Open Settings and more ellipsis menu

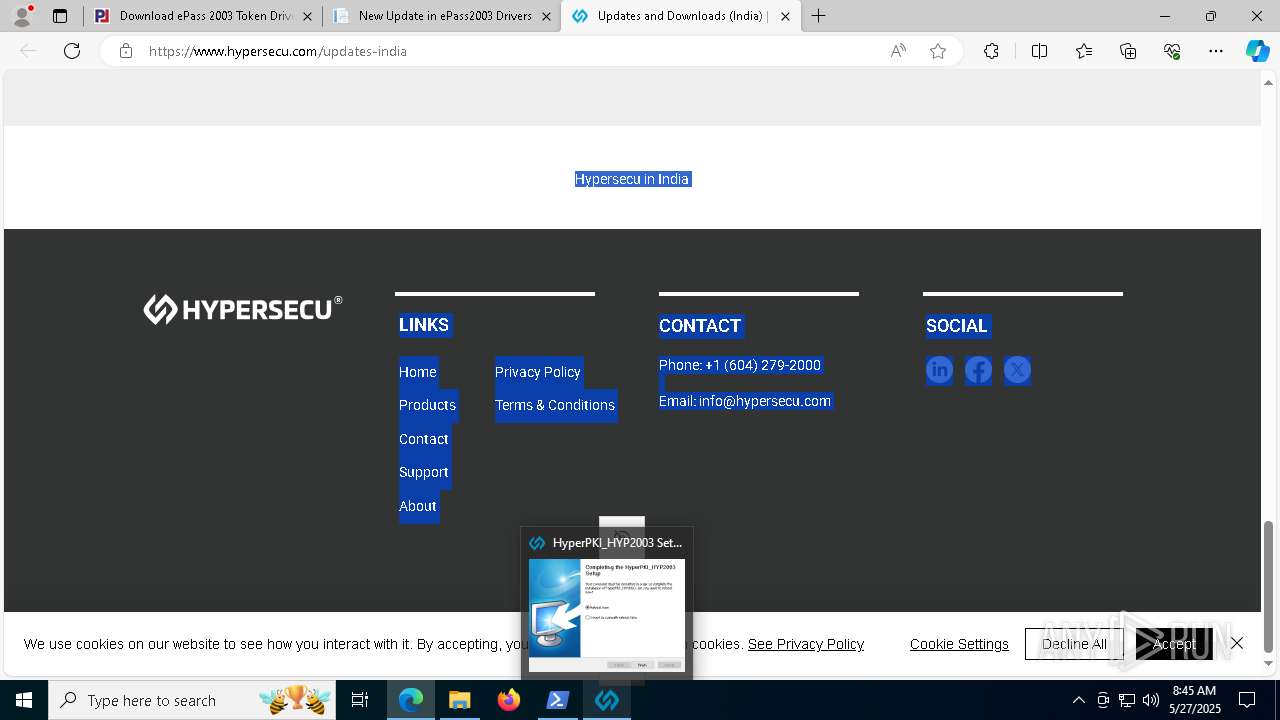click(x=1216, y=51)
